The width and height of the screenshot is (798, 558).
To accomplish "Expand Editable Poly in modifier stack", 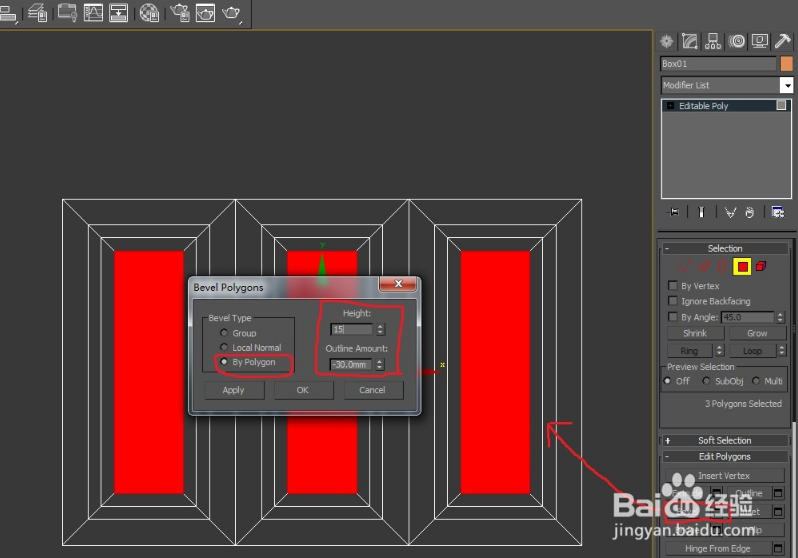I will tap(670, 106).
